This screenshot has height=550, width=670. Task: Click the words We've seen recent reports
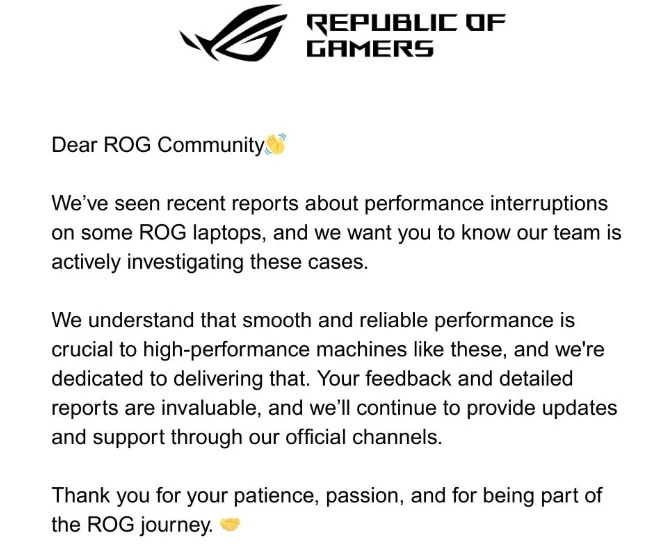point(160,204)
